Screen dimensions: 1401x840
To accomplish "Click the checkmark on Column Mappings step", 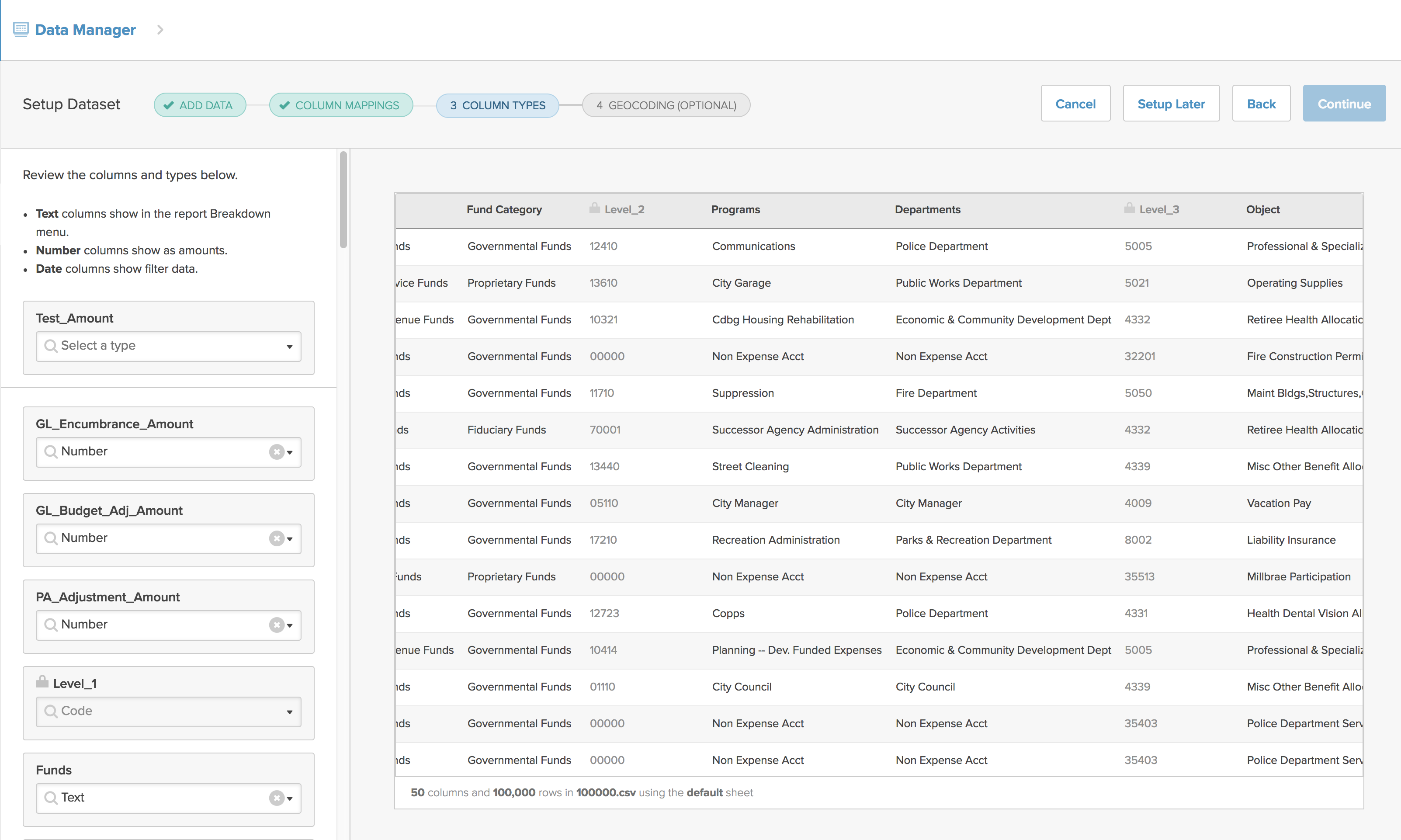I will 284,105.
